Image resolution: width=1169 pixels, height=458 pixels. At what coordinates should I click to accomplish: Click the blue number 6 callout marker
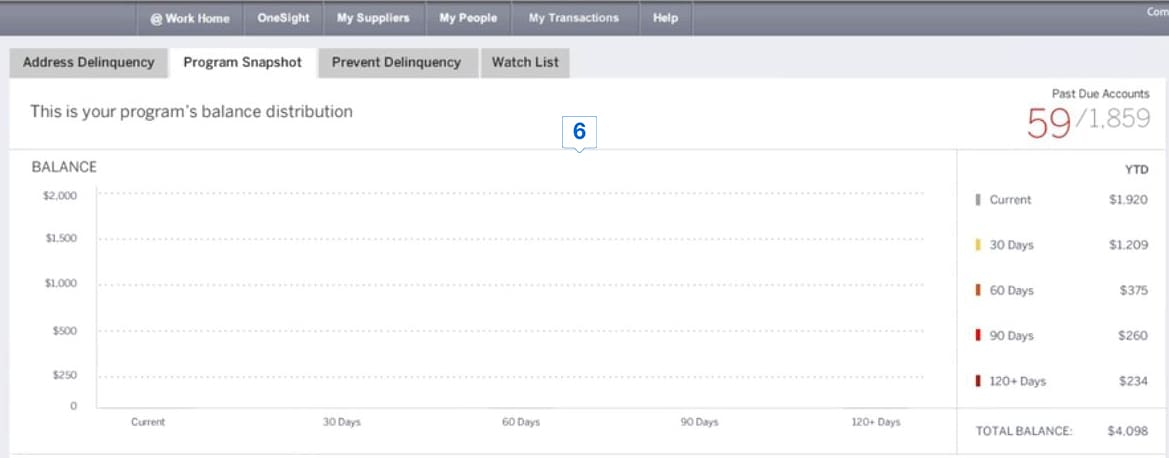click(x=579, y=132)
